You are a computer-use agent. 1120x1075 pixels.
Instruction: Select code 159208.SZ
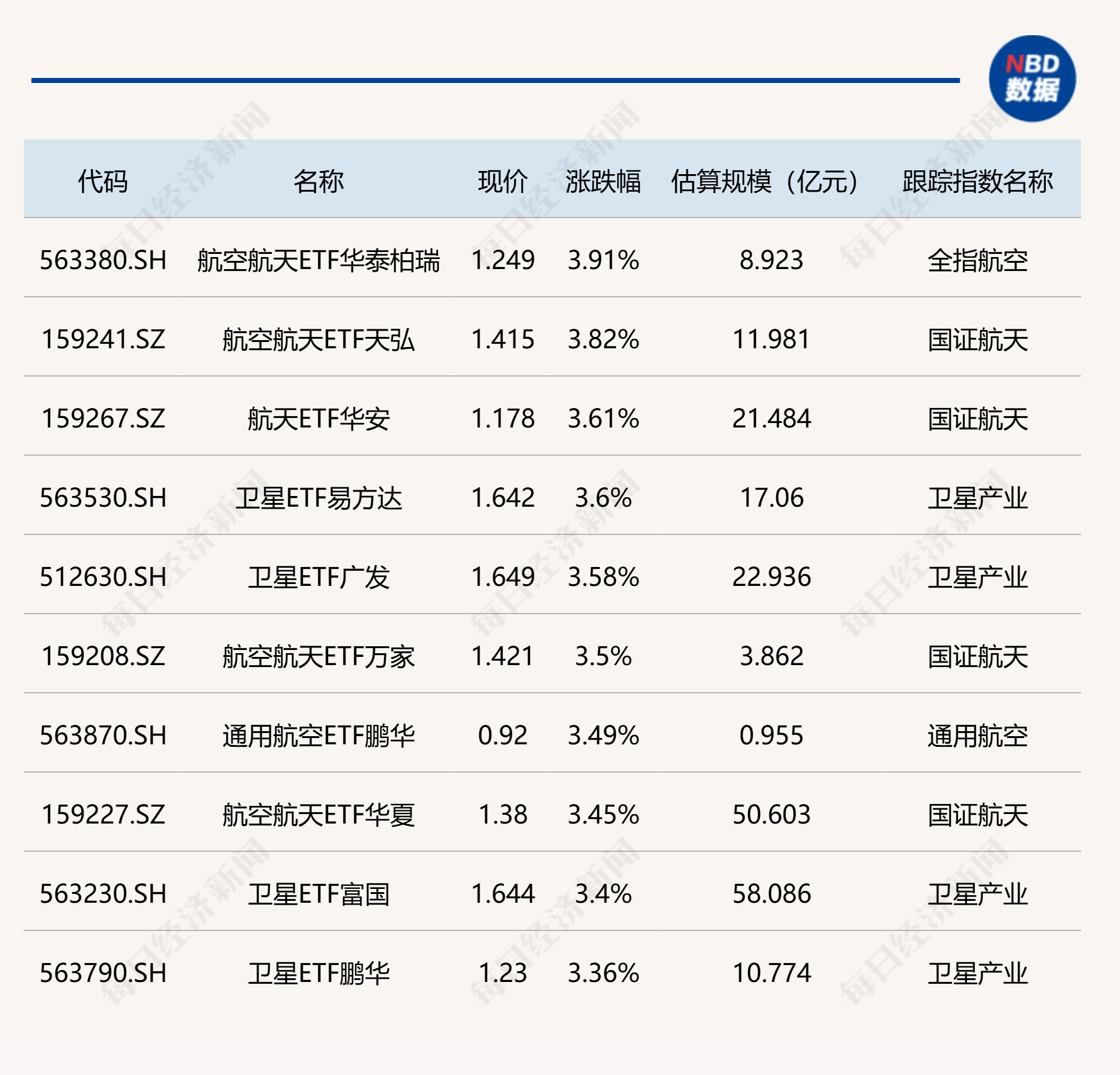(103, 656)
